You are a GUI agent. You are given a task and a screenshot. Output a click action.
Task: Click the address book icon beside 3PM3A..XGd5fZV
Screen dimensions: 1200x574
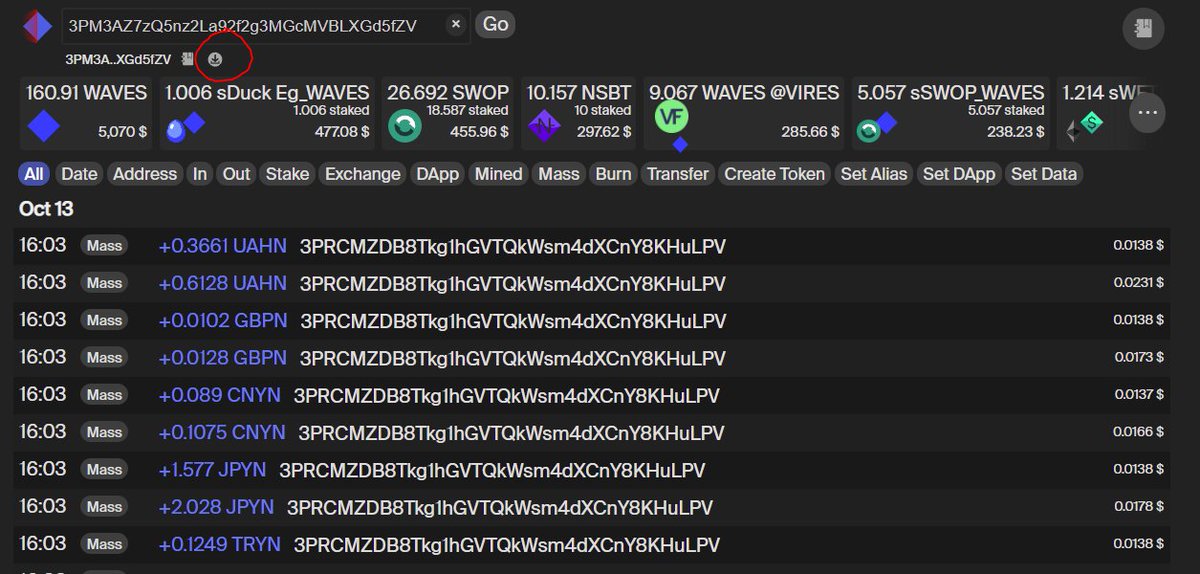click(188, 59)
